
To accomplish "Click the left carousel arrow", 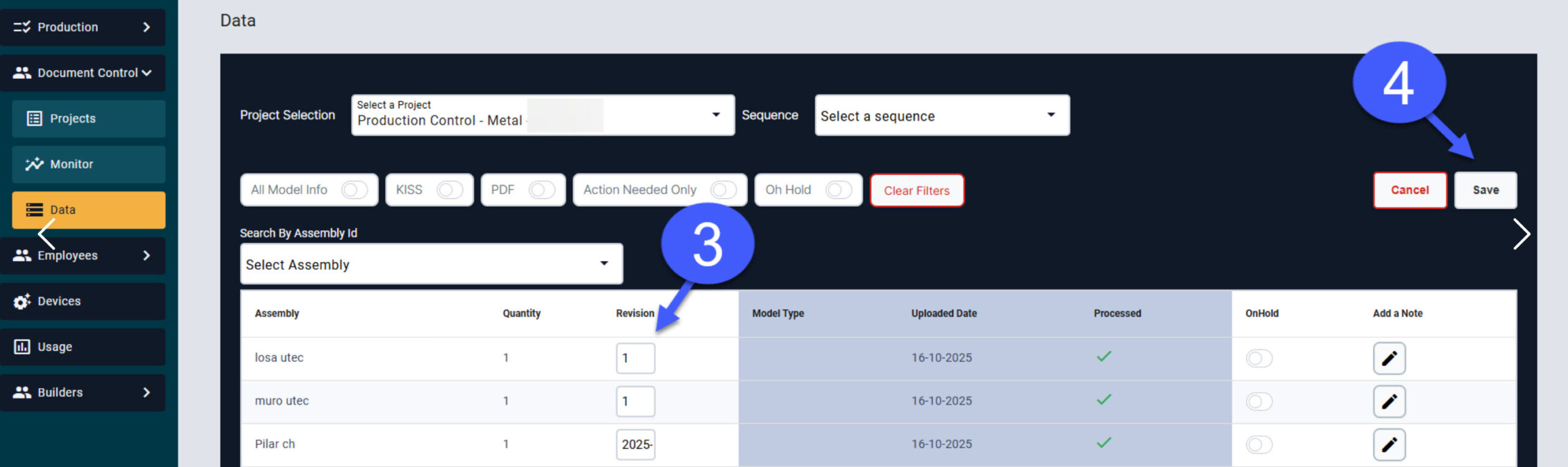I will click(x=47, y=234).
